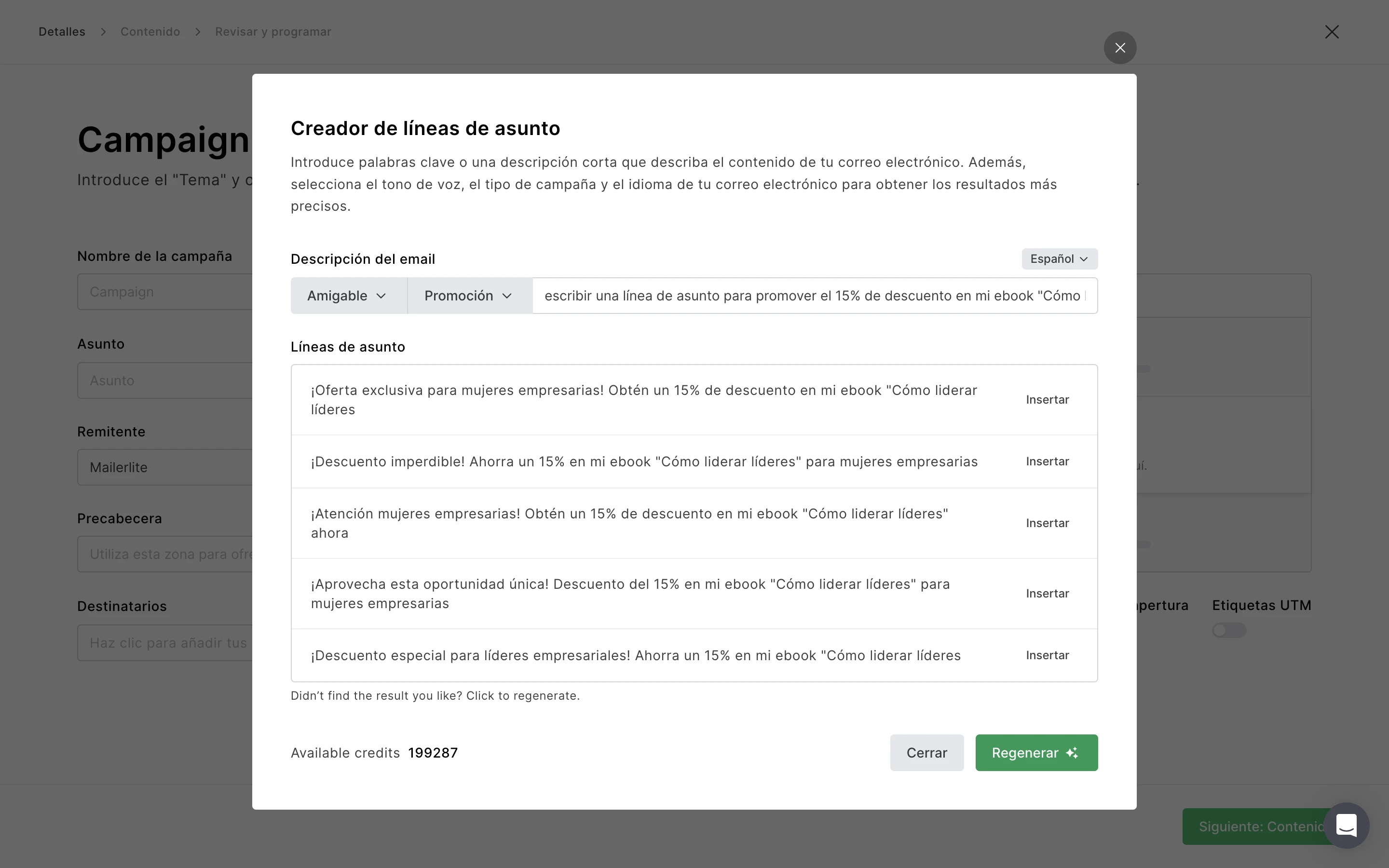Insert the "¡Aprovecha esta oportunidad única!" subject line
Screen dimensions: 1389x868
pos(1047,594)
